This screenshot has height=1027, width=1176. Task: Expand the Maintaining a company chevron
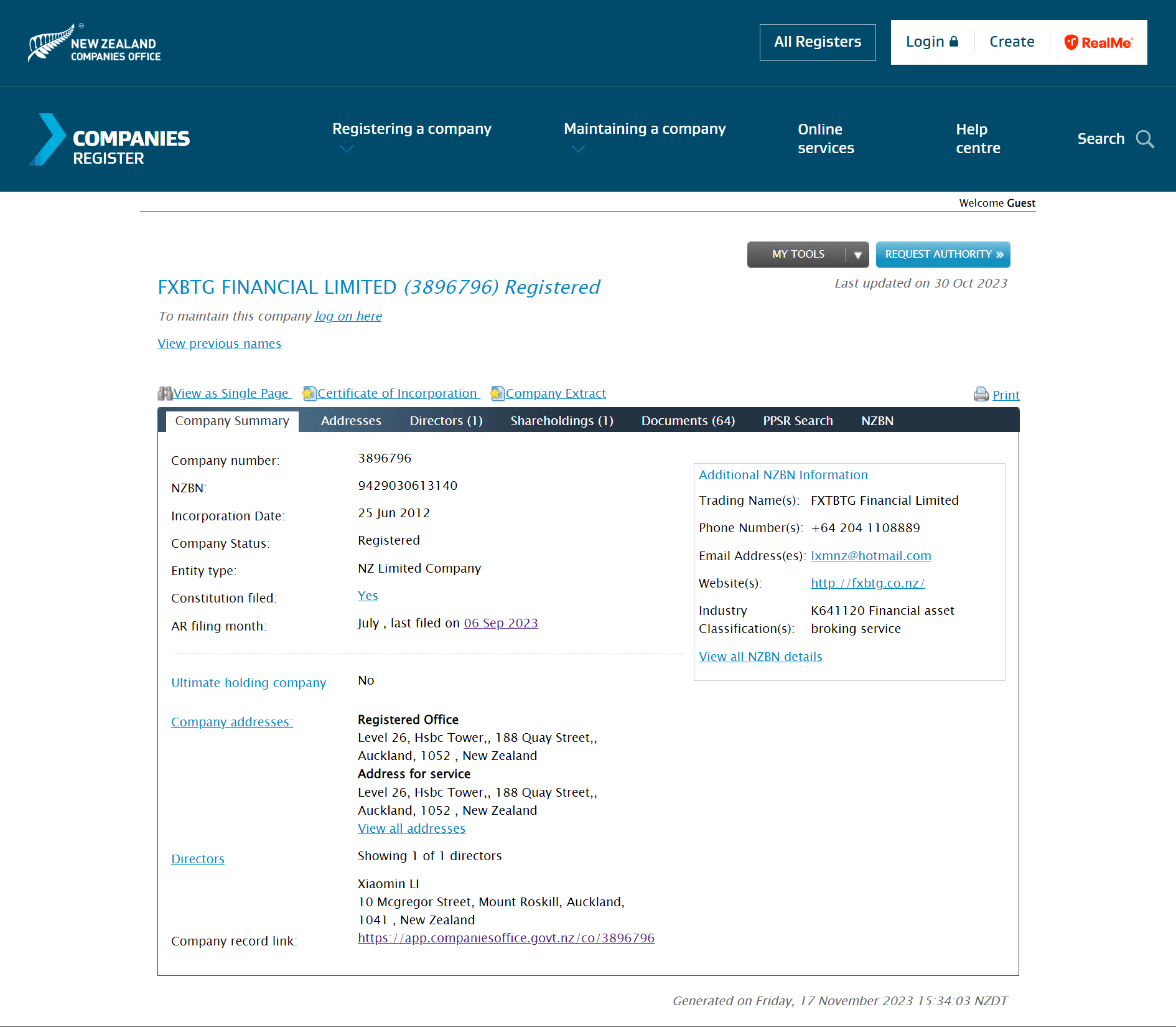(578, 149)
